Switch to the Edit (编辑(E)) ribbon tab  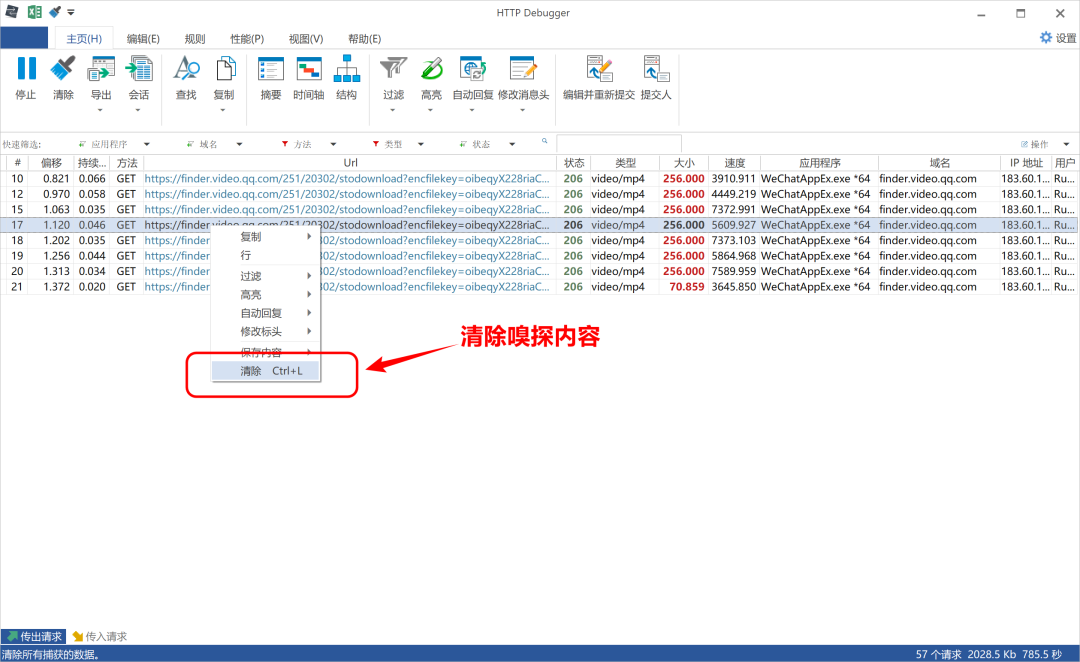tap(143, 39)
